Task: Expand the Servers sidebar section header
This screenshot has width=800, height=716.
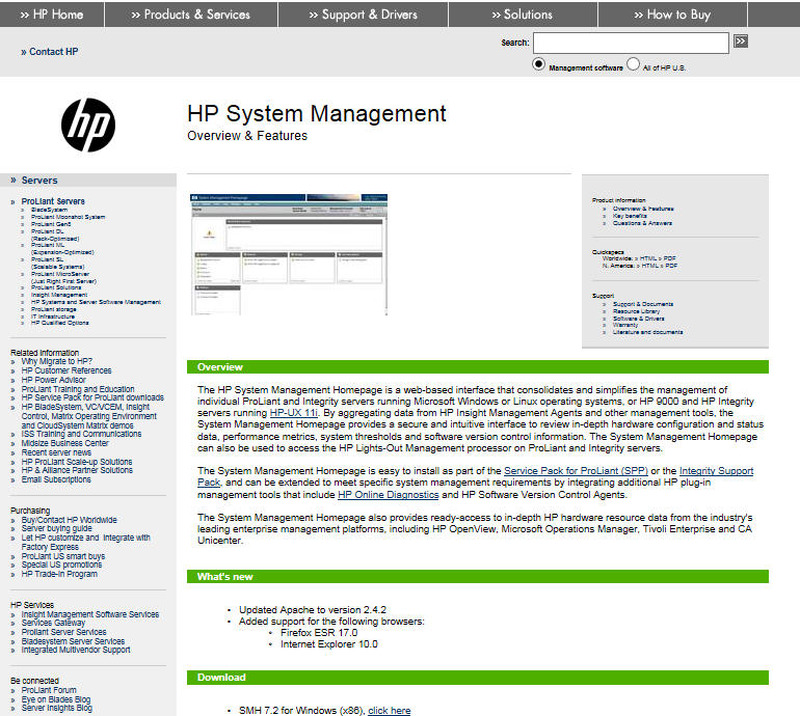Action: pos(39,180)
